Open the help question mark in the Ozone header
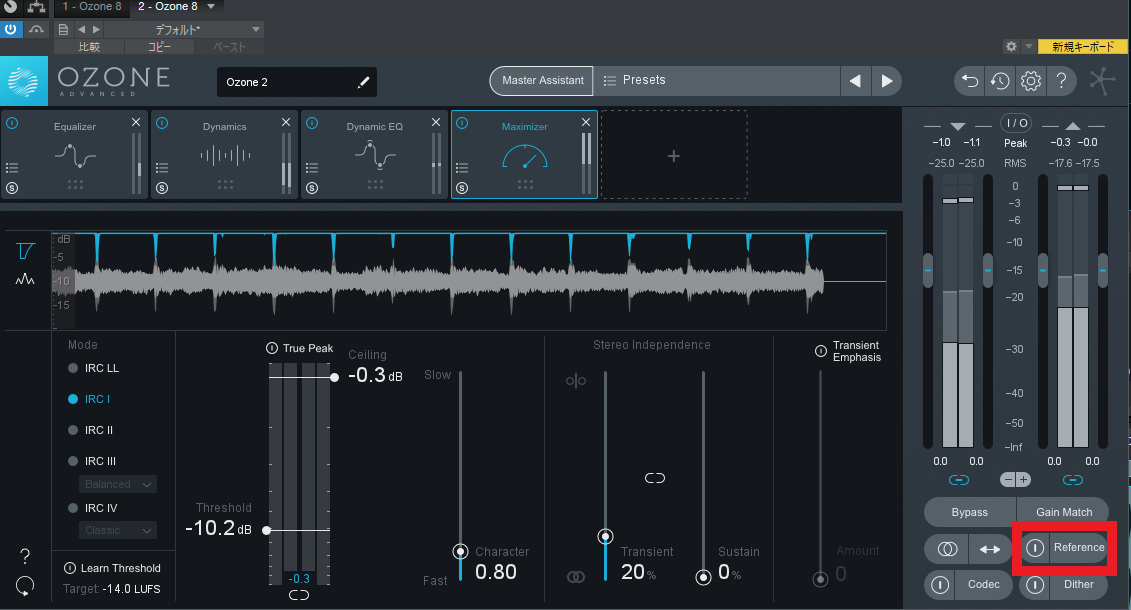1131x610 pixels. [1061, 81]
